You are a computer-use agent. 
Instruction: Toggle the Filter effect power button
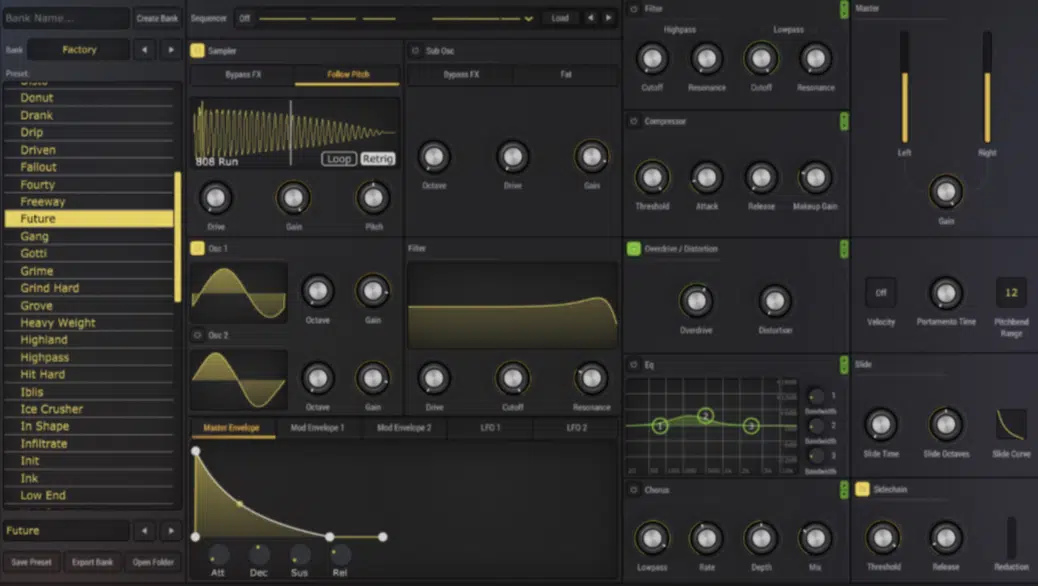click(x=634, y=9)
